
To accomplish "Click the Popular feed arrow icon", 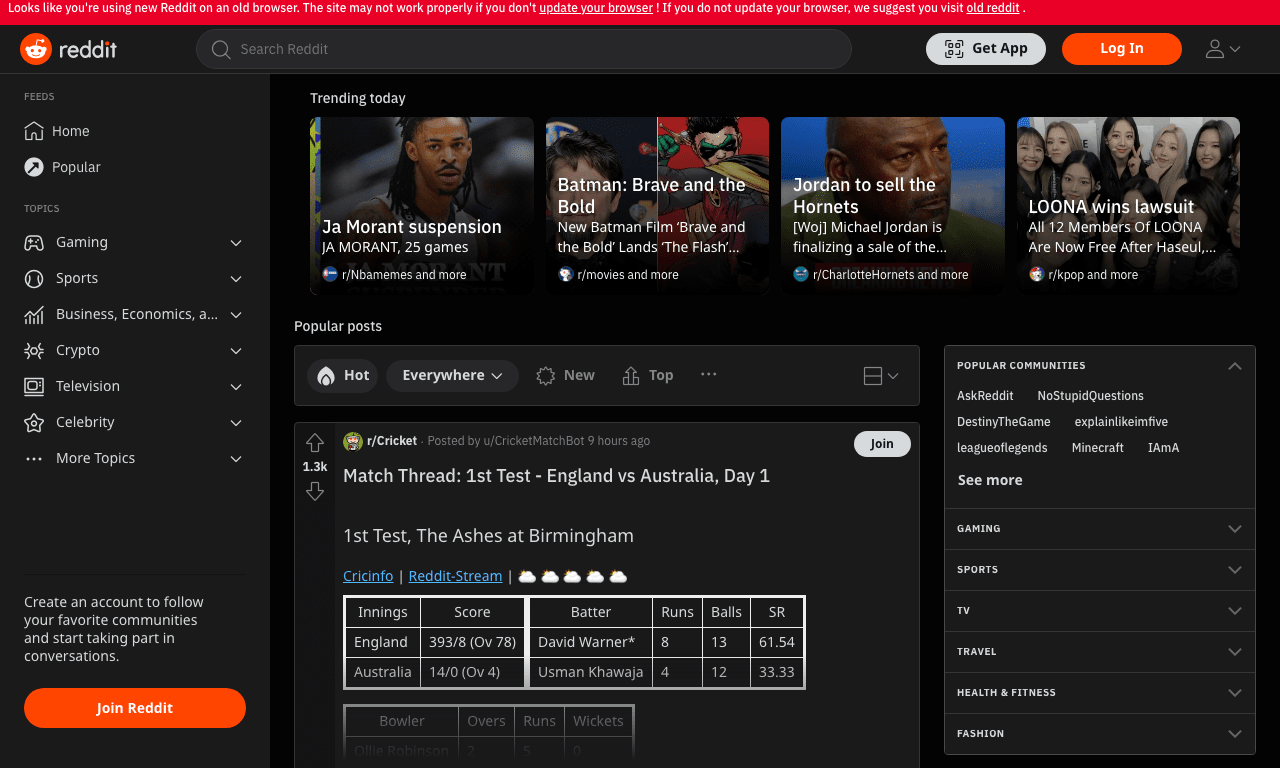I will point(34,167).
